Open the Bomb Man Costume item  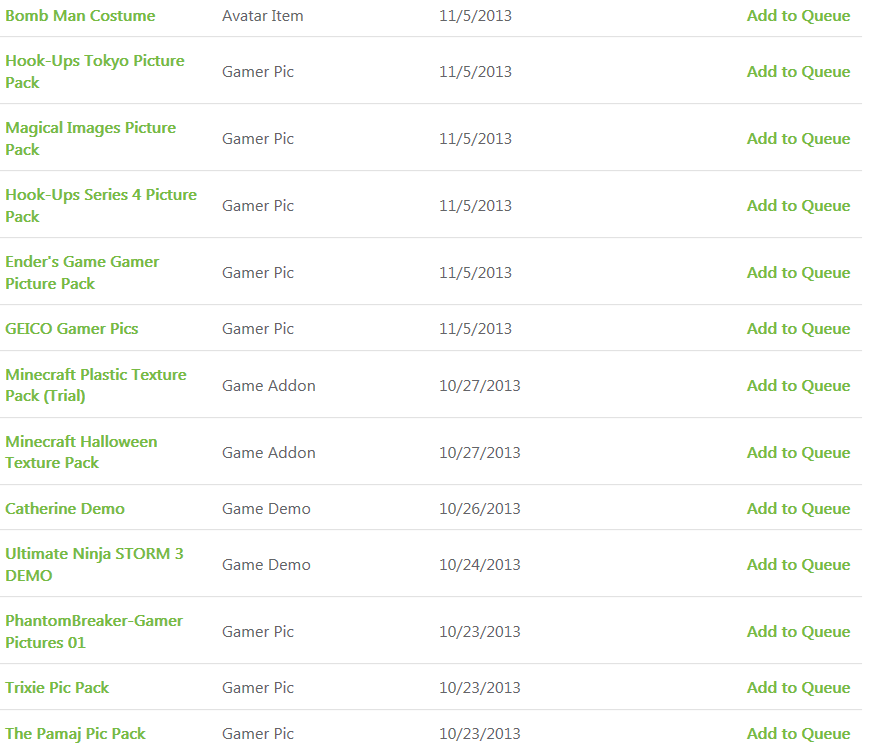pyautogui.click(x=80, y=16)
